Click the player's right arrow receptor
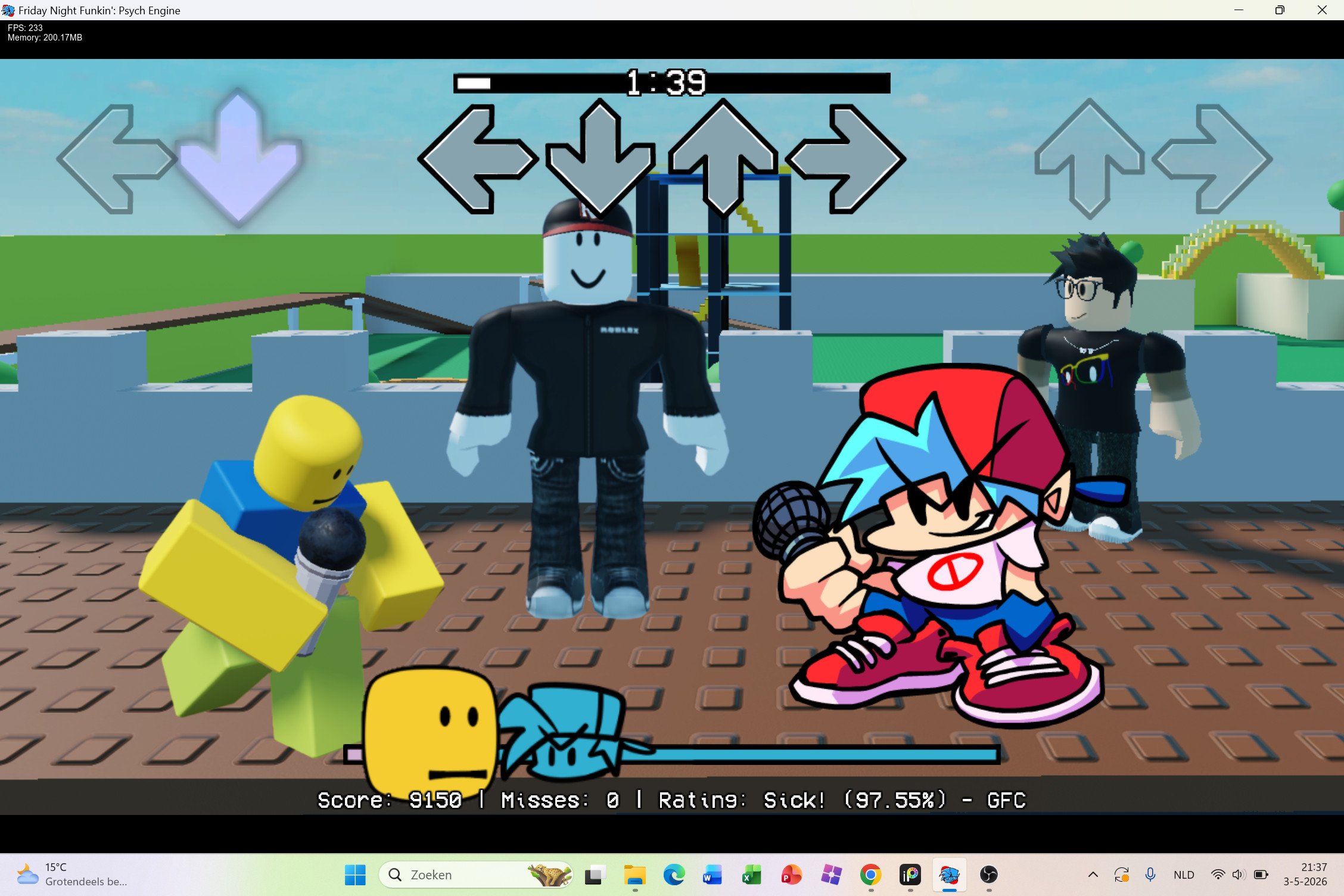 (x=846, y=159)
